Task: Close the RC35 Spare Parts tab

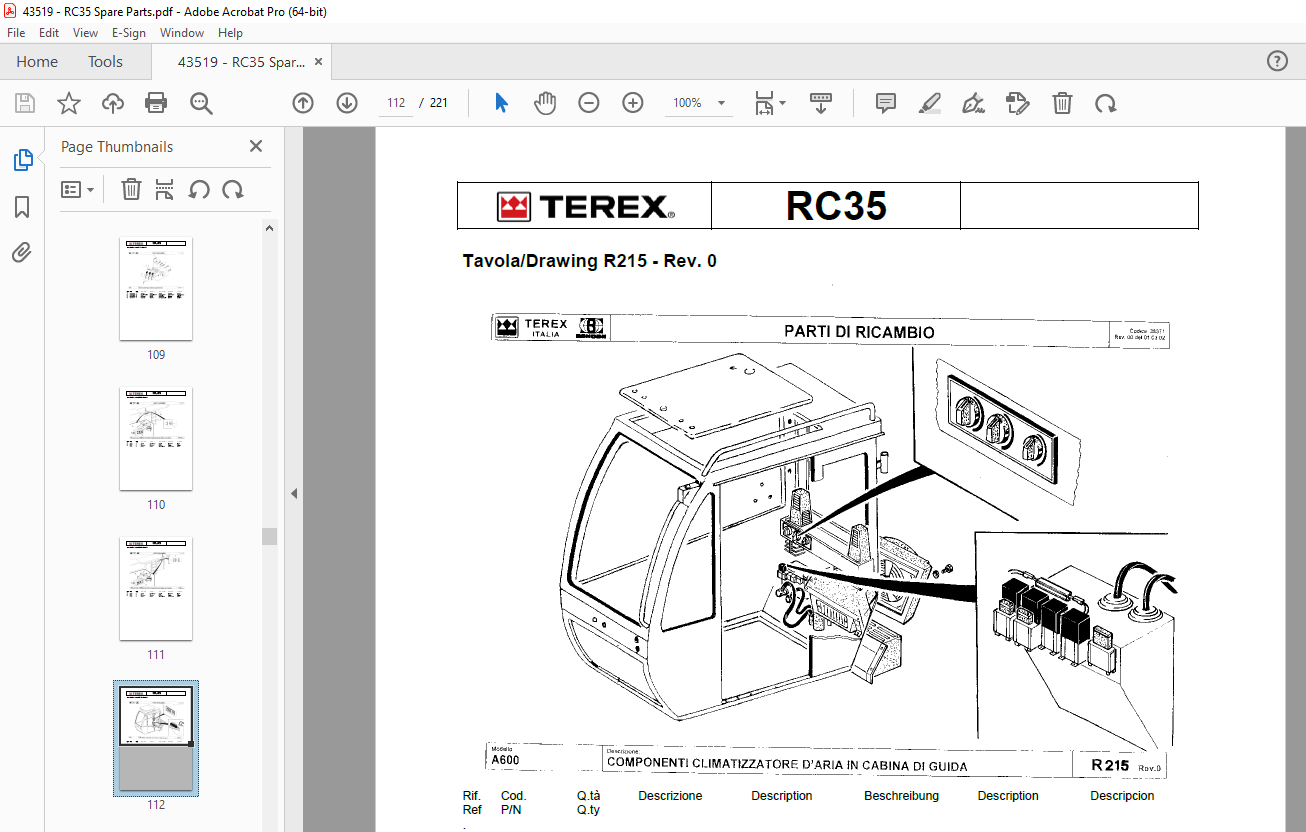Action: (319, 61)
